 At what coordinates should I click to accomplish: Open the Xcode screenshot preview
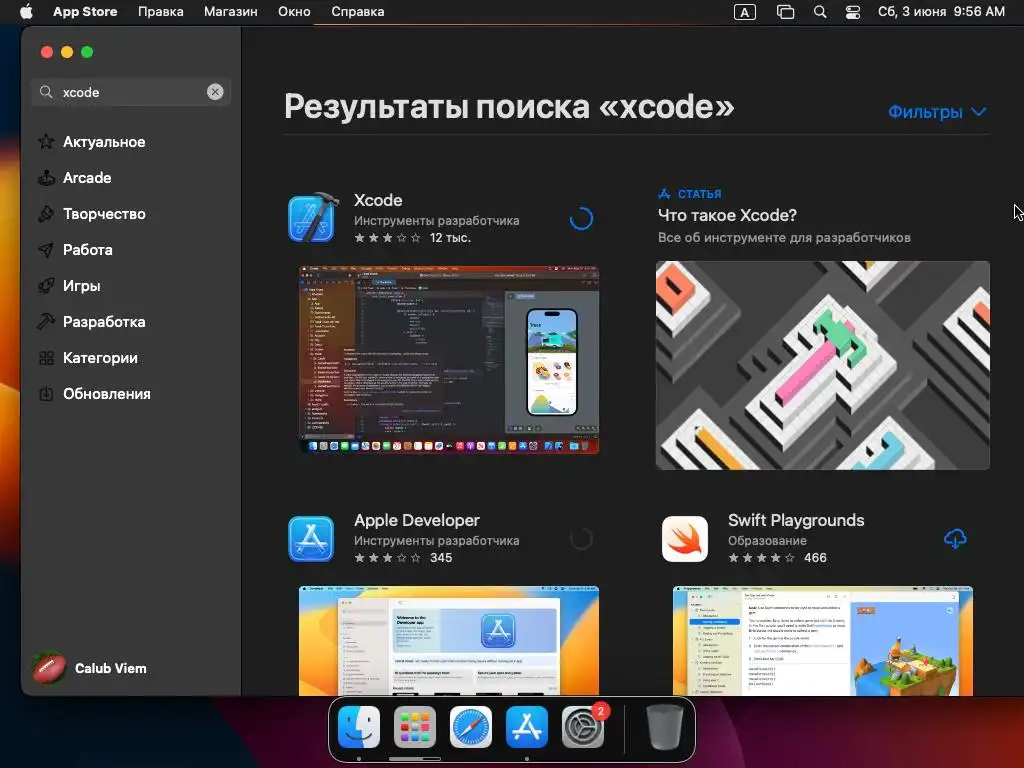pyautogui.click(x=449, y=359)
